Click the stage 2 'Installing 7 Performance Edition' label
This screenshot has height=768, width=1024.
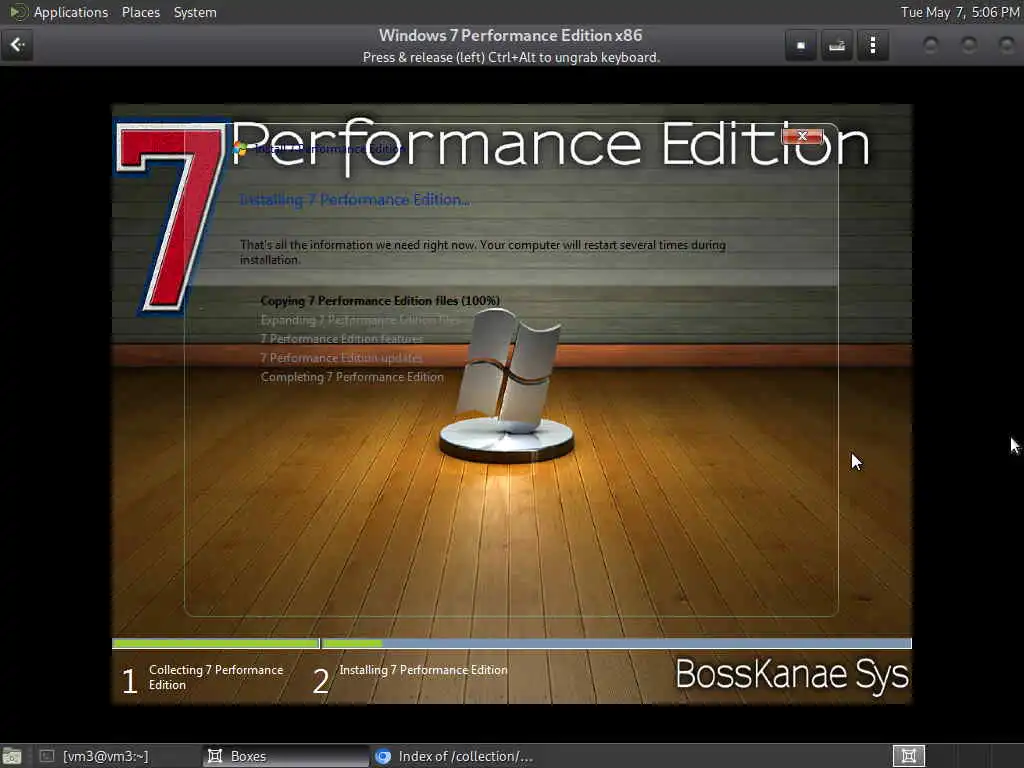(x=423, y=670)
